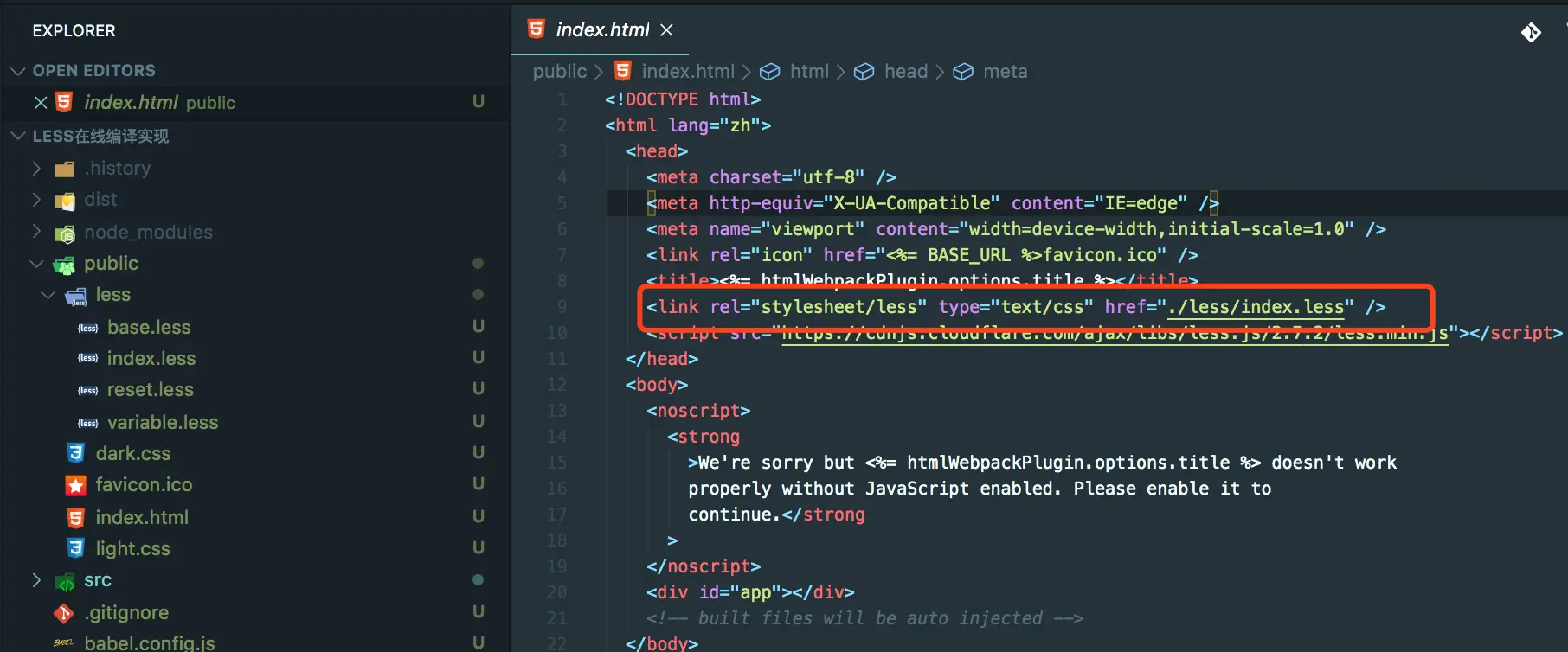
Task: Click the .gitignore git file icon
Action: (64, 613)
